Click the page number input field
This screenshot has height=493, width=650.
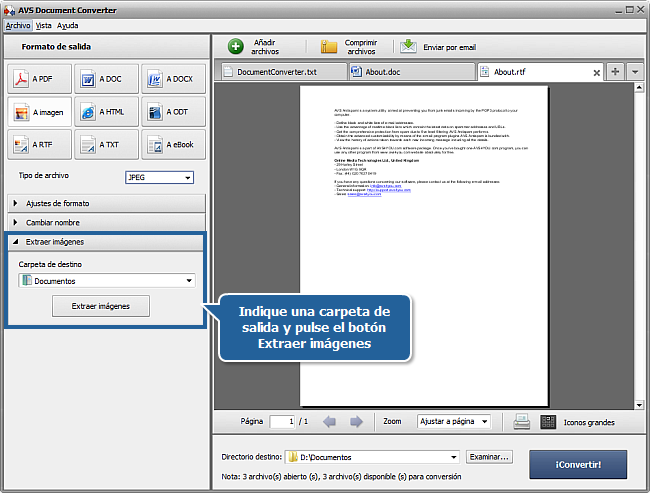(282, 422)
